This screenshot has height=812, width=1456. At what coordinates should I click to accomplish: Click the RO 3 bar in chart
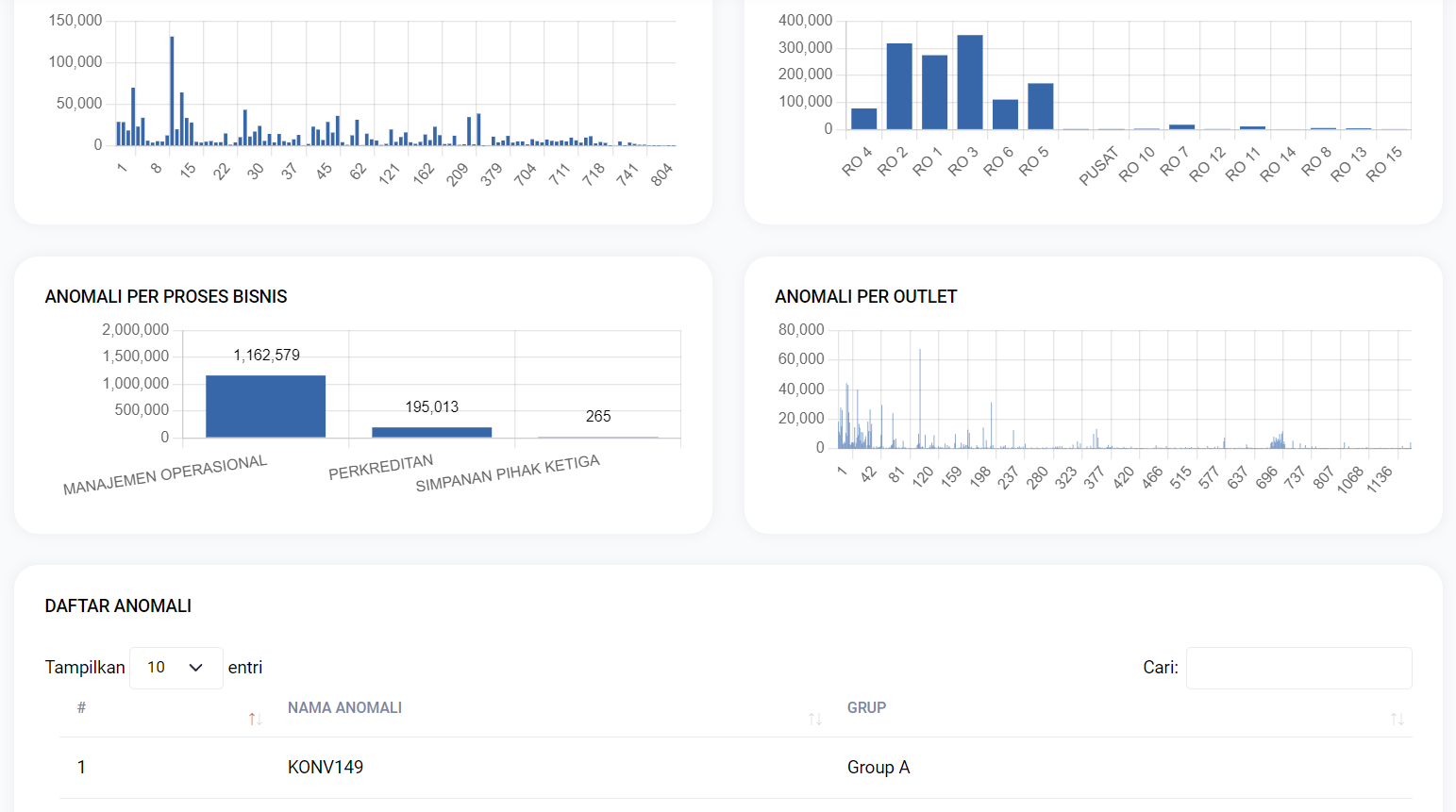[x=970, y=82]
